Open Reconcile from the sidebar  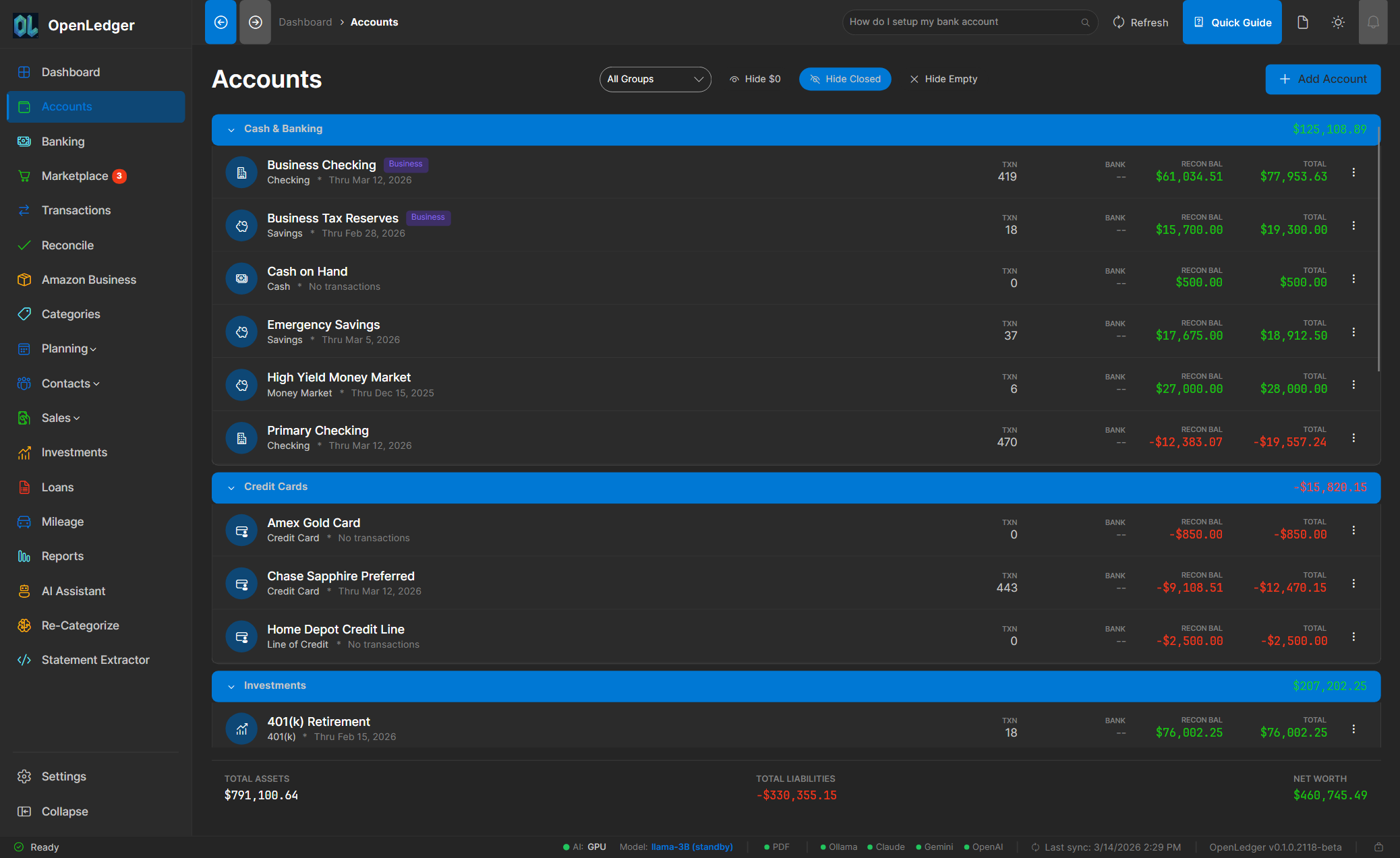(x=67, y=245)
